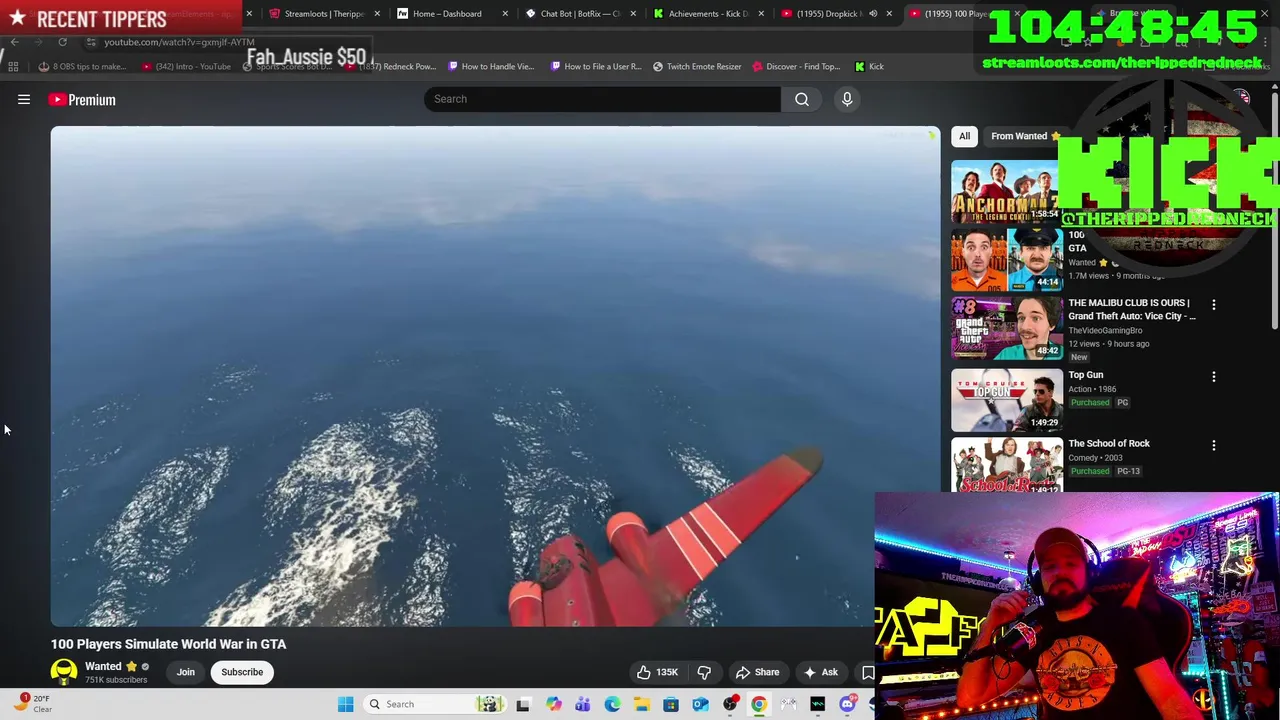
Task: Click the YouTube Premium logo
Action: point(82,99)
